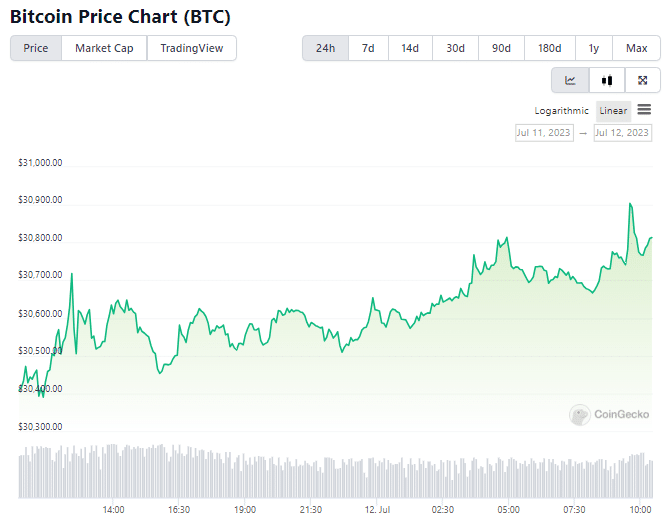
Task: Open the Jul 12, 2023 end date field
Action: tap(622, 133)
